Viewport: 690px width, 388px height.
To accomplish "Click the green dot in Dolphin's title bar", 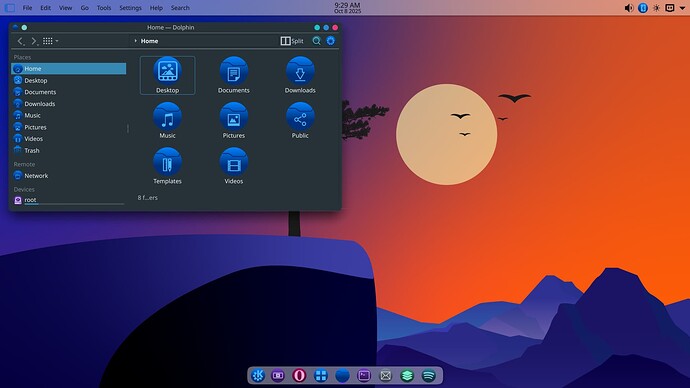I will [x=24, y=27].
